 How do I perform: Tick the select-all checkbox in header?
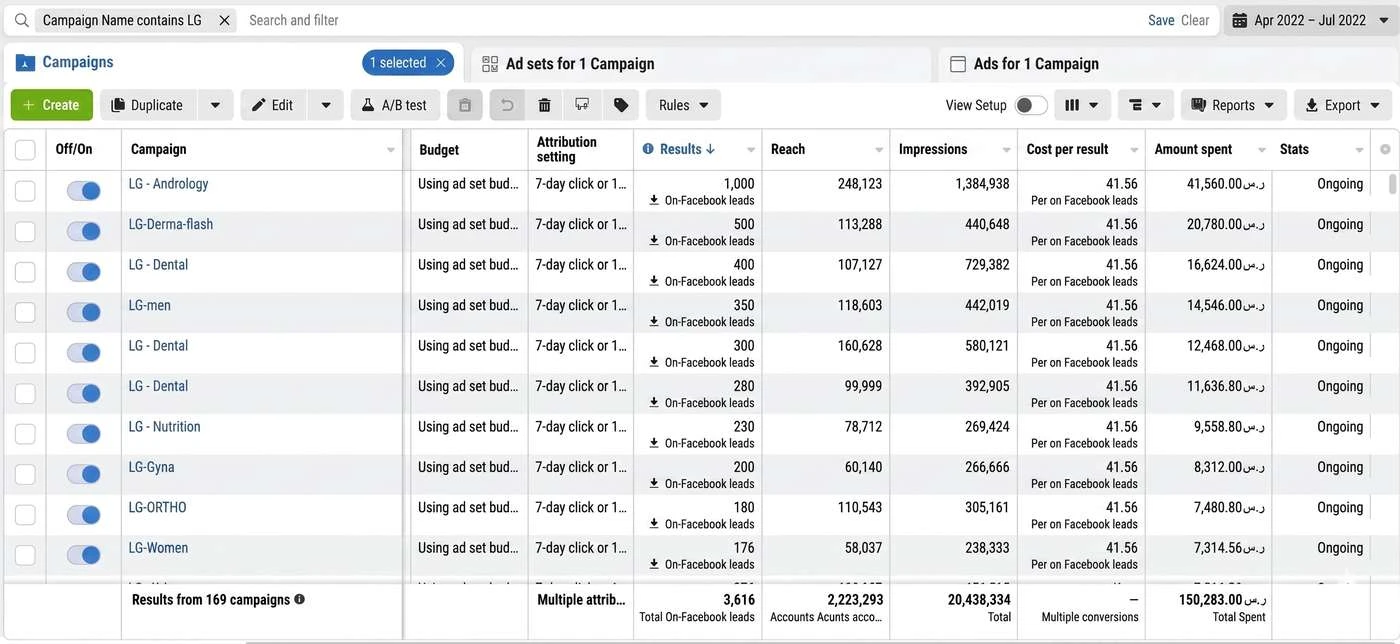25,150
